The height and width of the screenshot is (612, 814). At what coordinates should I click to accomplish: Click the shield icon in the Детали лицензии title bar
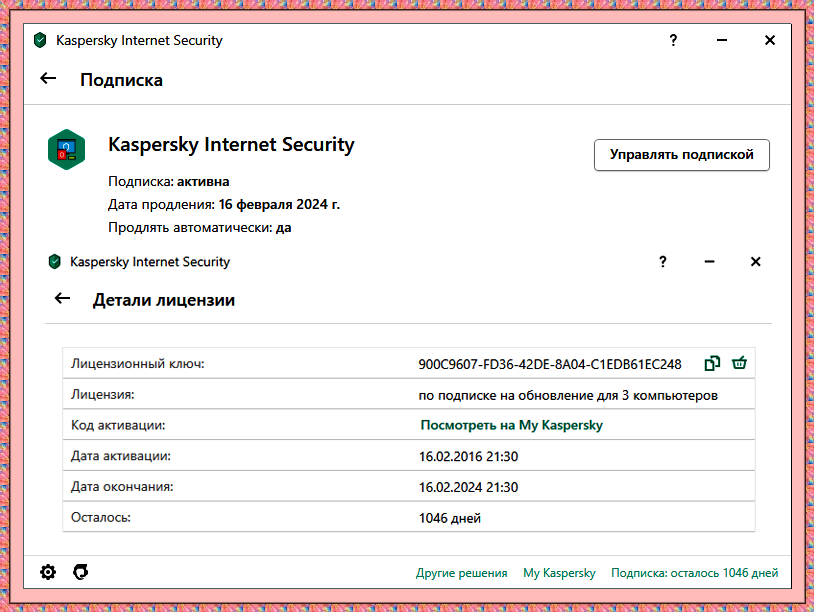tap(55, 262)
